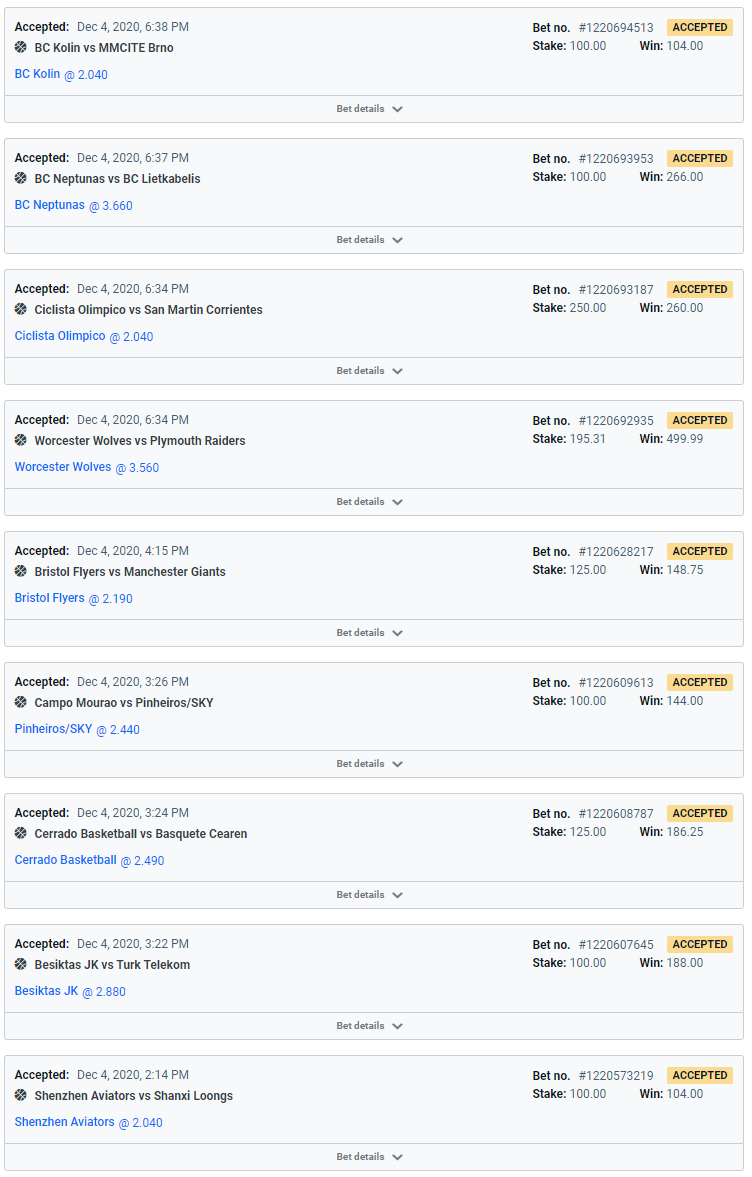Click ACCEPTED badge on bet #1220694513
The height and width of the screenshot is (1177, 752).
coord(699,27)
